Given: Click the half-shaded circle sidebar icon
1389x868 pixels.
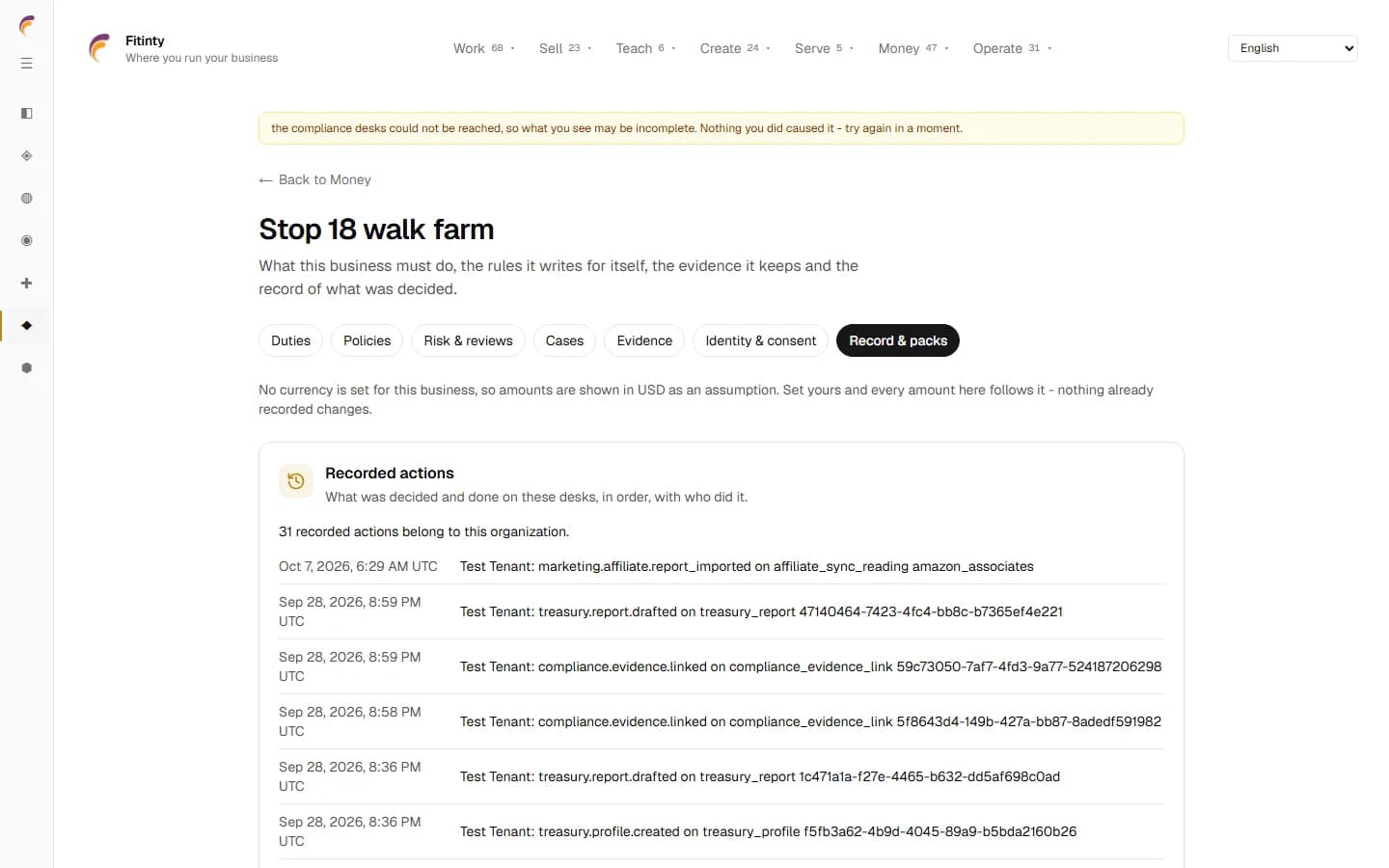Looking at the screenshot, I should pos(27,199).
